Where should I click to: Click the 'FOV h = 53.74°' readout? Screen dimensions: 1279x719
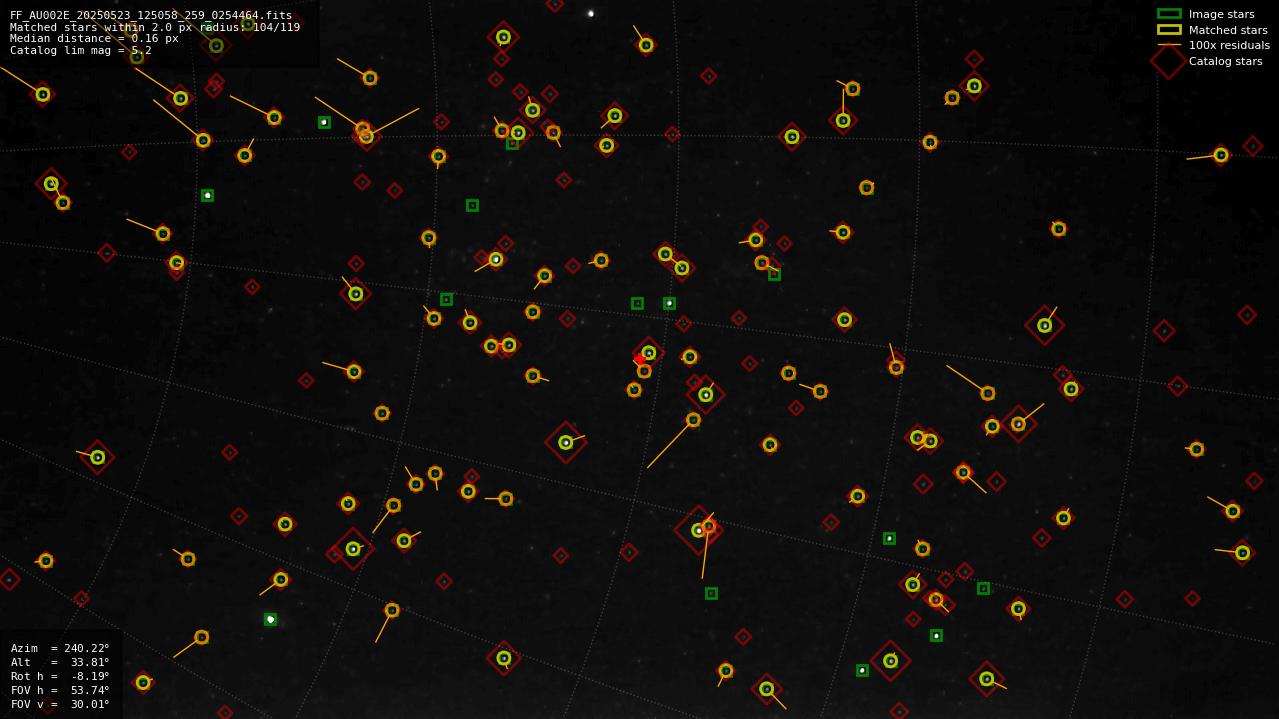pyautogui.click(x=60, y=690)
